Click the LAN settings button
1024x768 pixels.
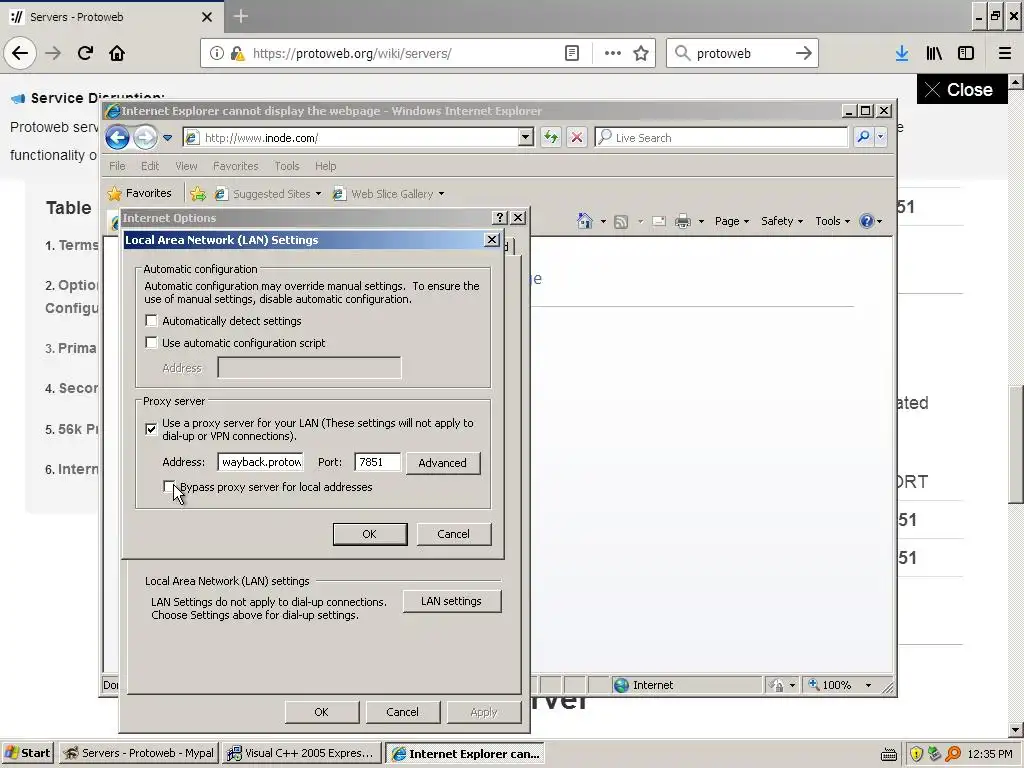pos(452,601)
